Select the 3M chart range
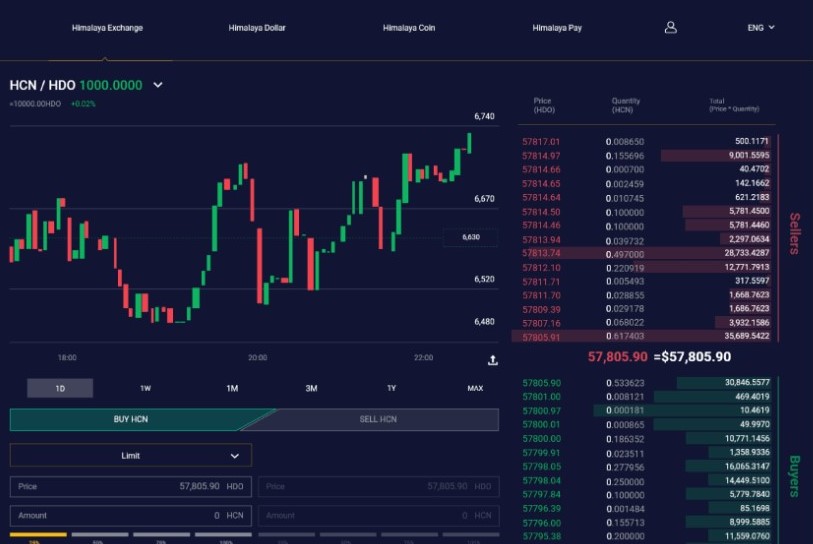The width and height of the screenshot is (813, 544). click(x=311, y=388)
